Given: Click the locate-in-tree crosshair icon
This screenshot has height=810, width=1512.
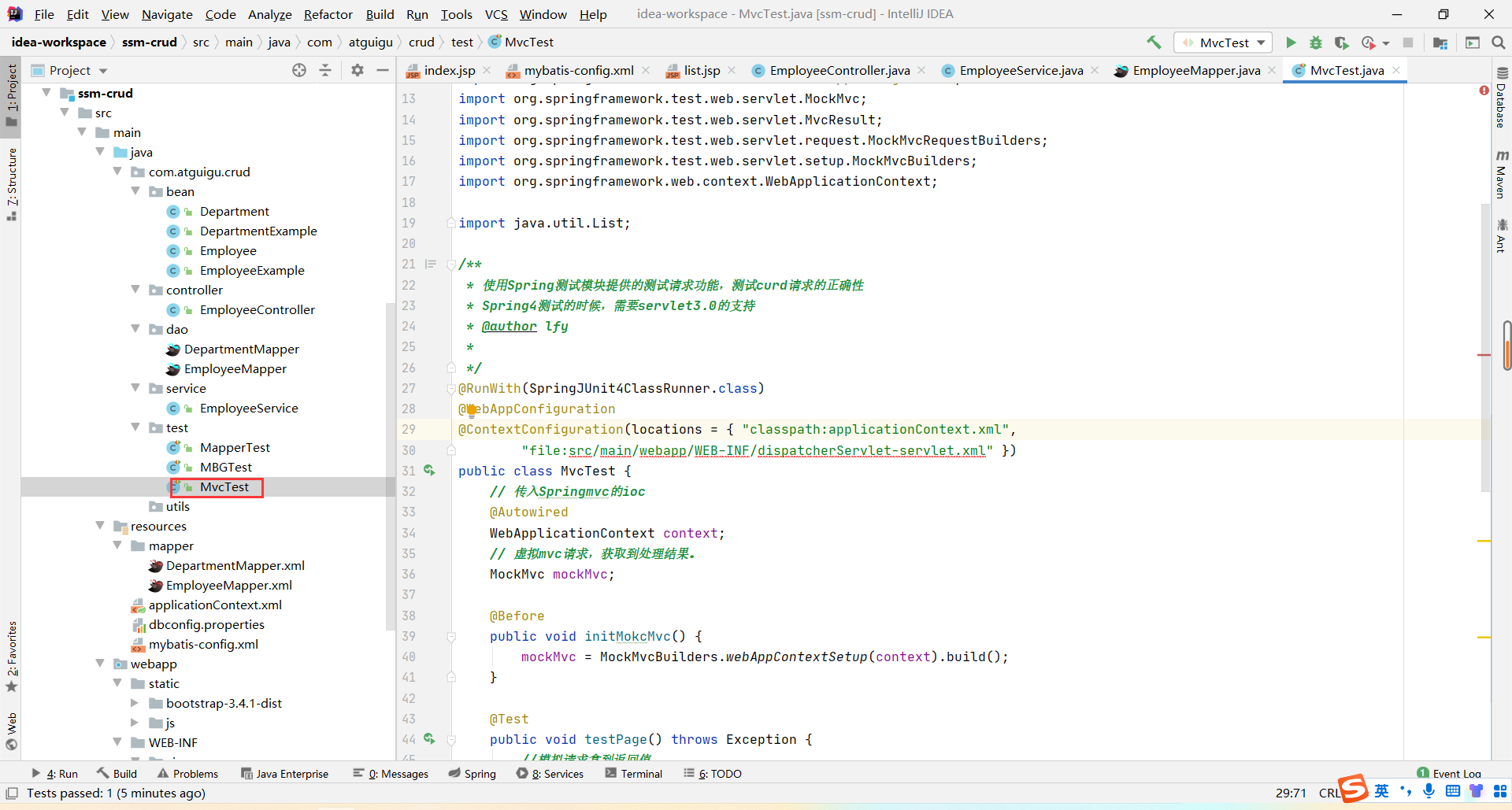Looking at the screenshot, I should [x=299, y=70].
